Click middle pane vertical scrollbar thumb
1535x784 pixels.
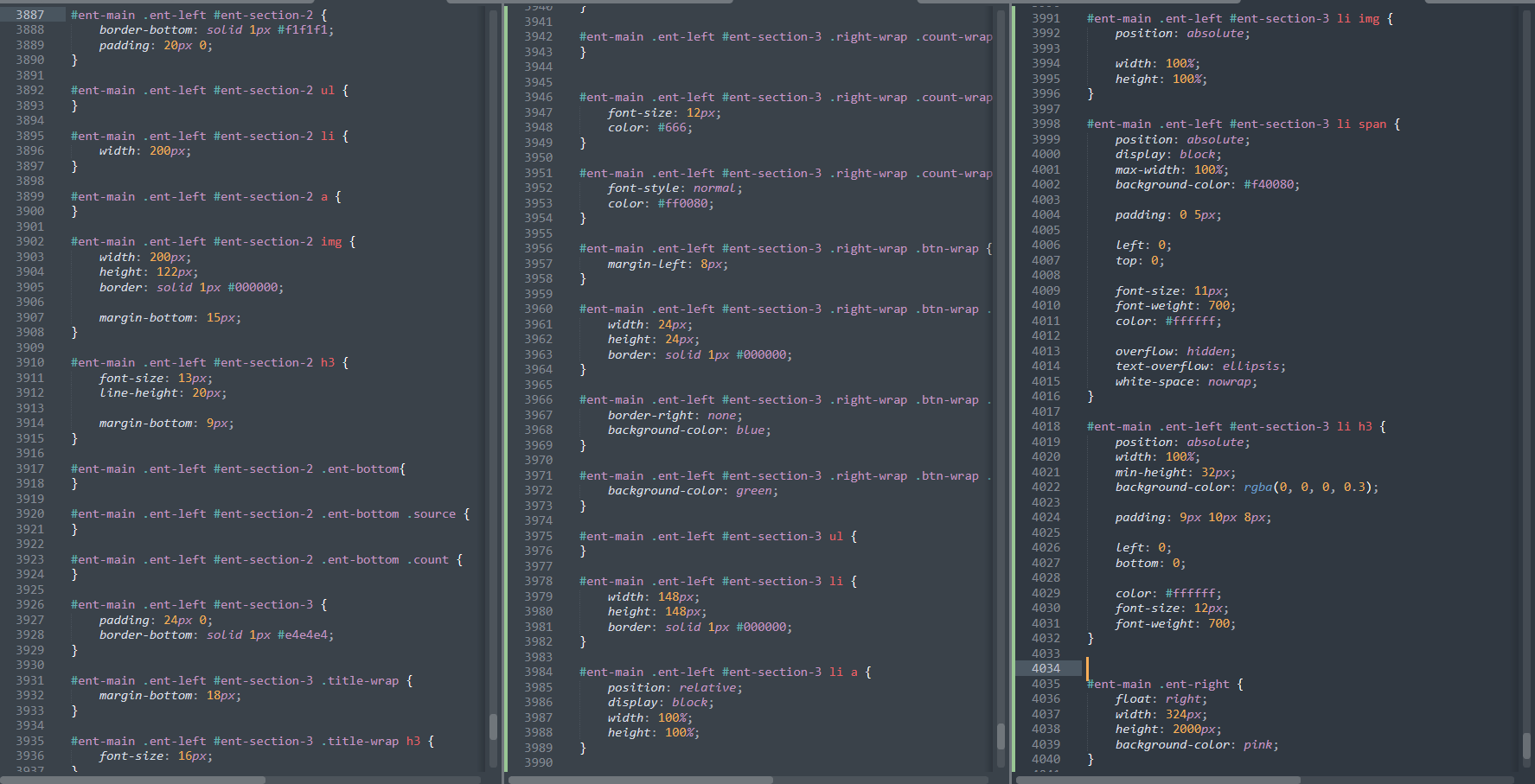click(1001, 736)
